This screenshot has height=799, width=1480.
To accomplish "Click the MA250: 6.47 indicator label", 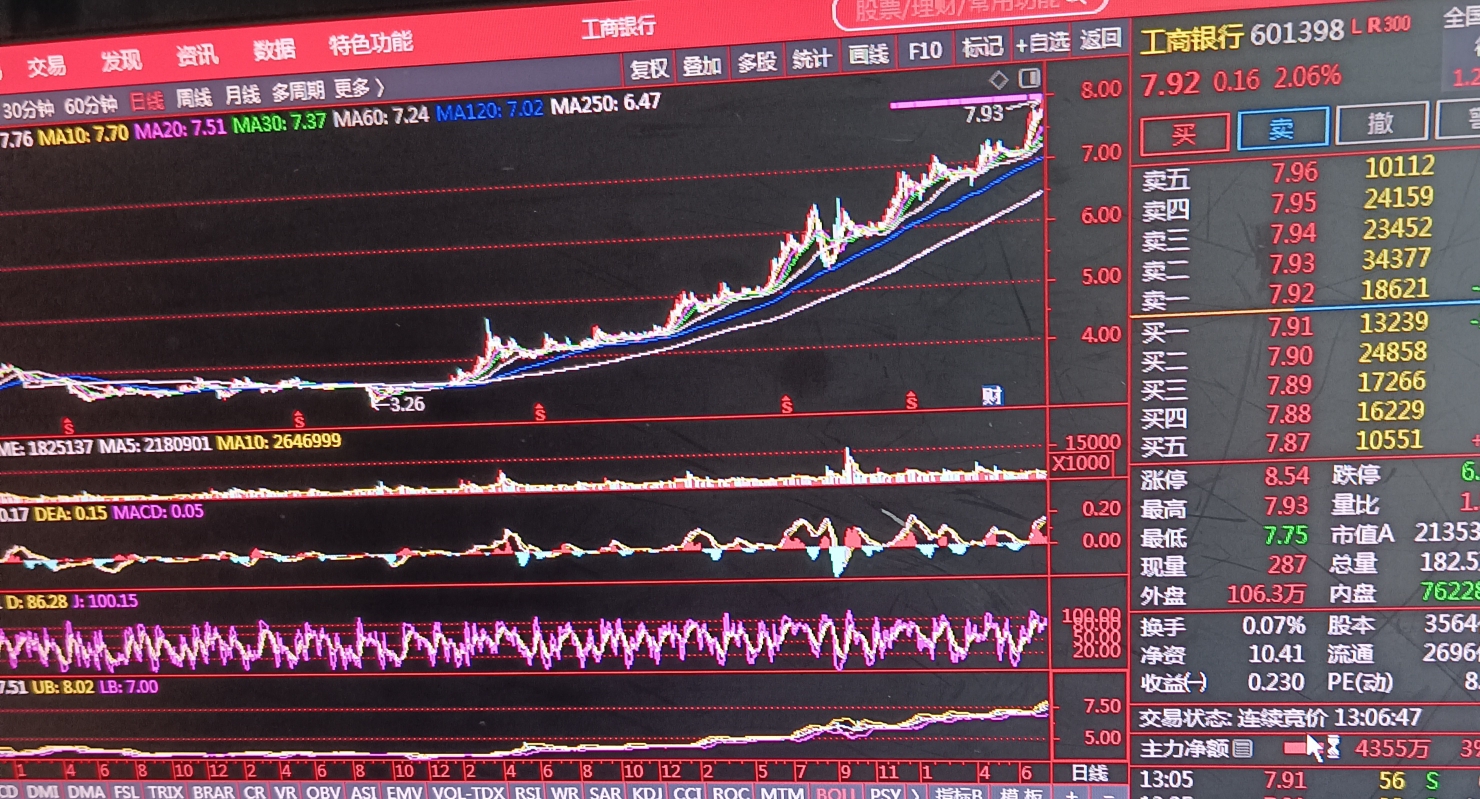I will coord(606,103).
